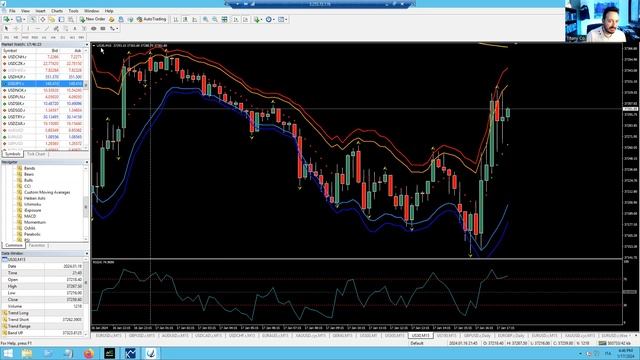The image size is (640, 360).
Task: Open the USDCAD.r,M15 chart tab
Action: pyautogui.click(x=208, y=336)
